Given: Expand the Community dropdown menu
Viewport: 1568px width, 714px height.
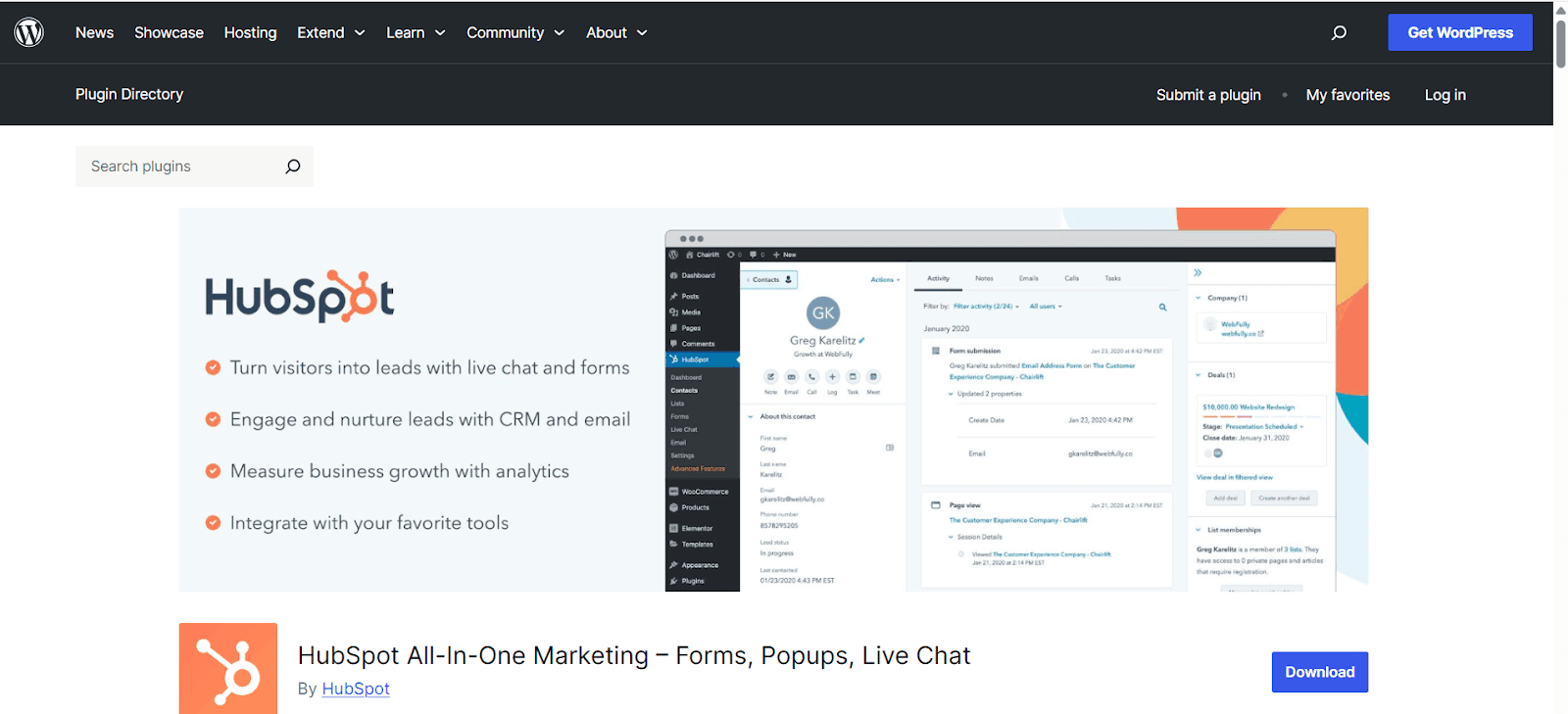Looking at the screenshot, I should tap(515, 32).
